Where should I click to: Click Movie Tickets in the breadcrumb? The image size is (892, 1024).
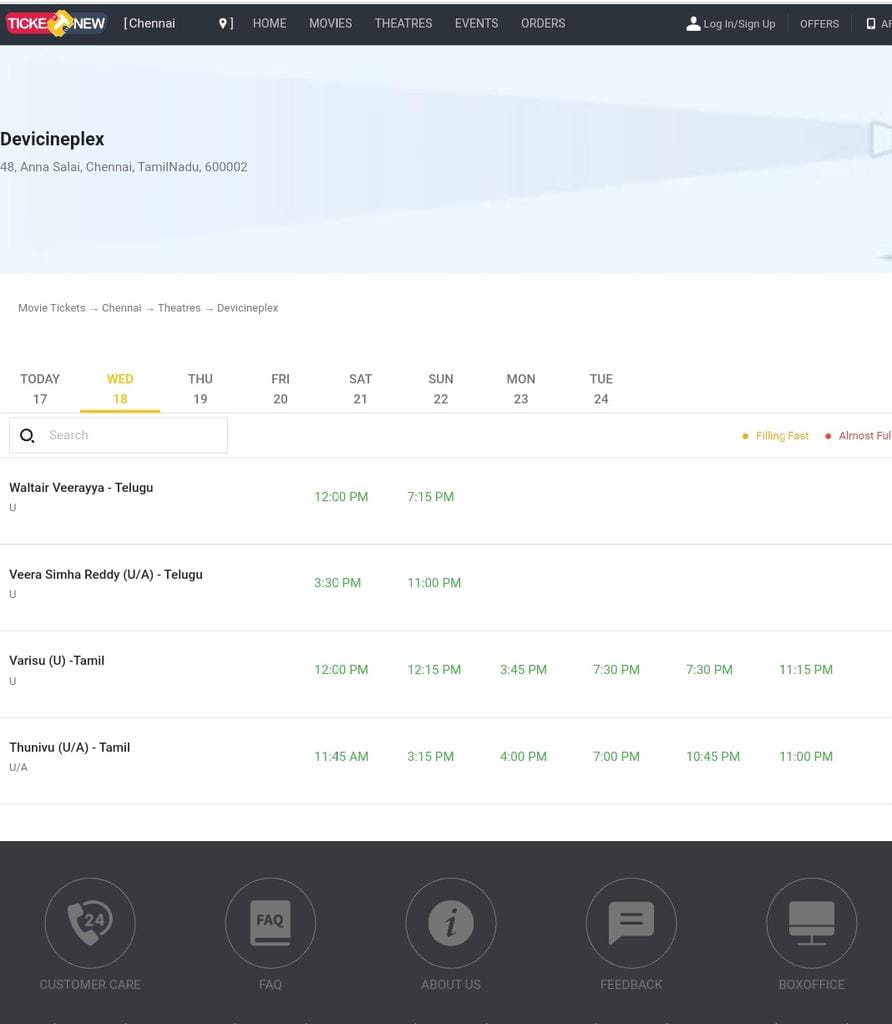52,308
